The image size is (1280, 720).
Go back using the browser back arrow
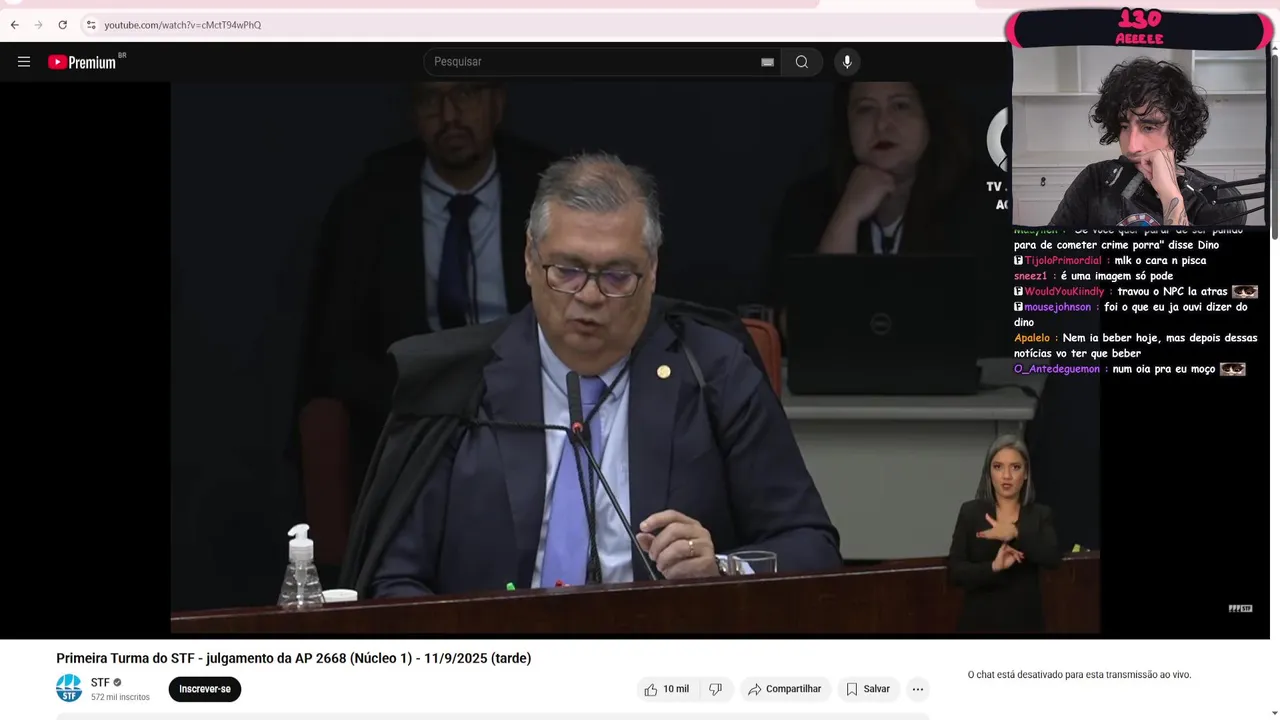[14, 25]
